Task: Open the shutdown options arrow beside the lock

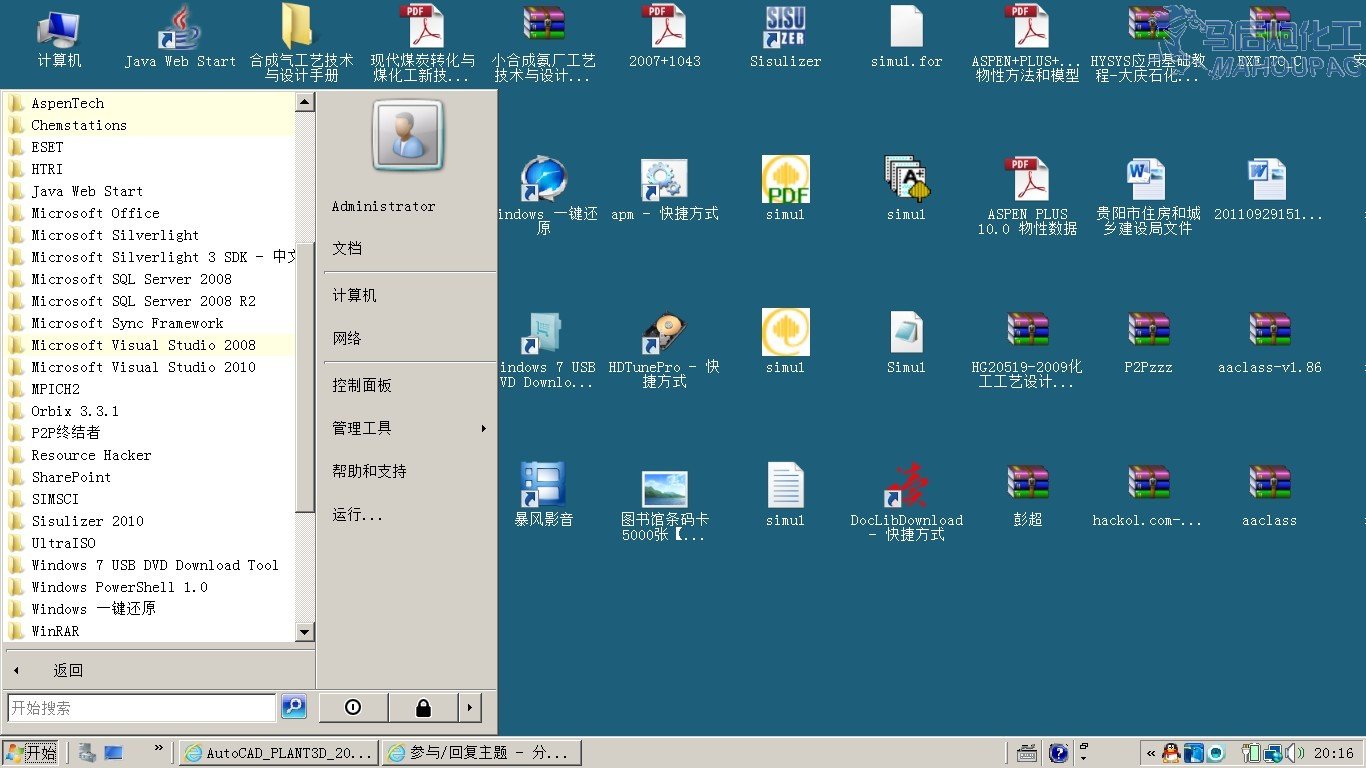Action: tap(470, 708)
